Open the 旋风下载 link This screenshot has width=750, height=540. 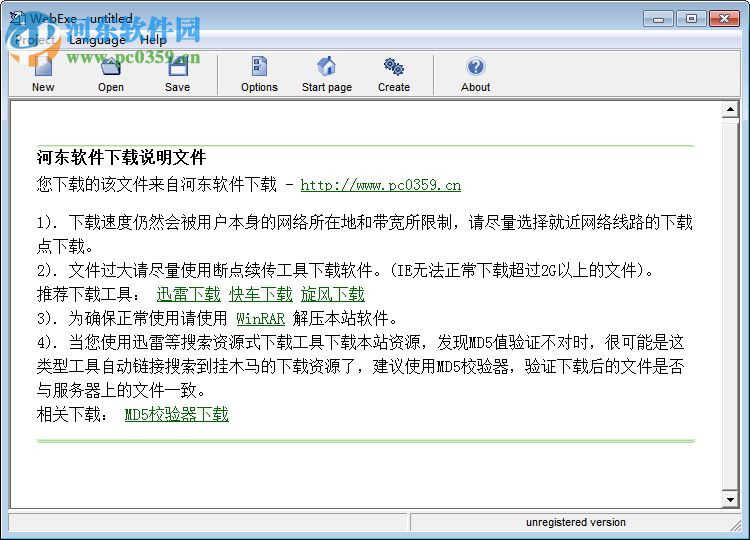tap(333, 294)
